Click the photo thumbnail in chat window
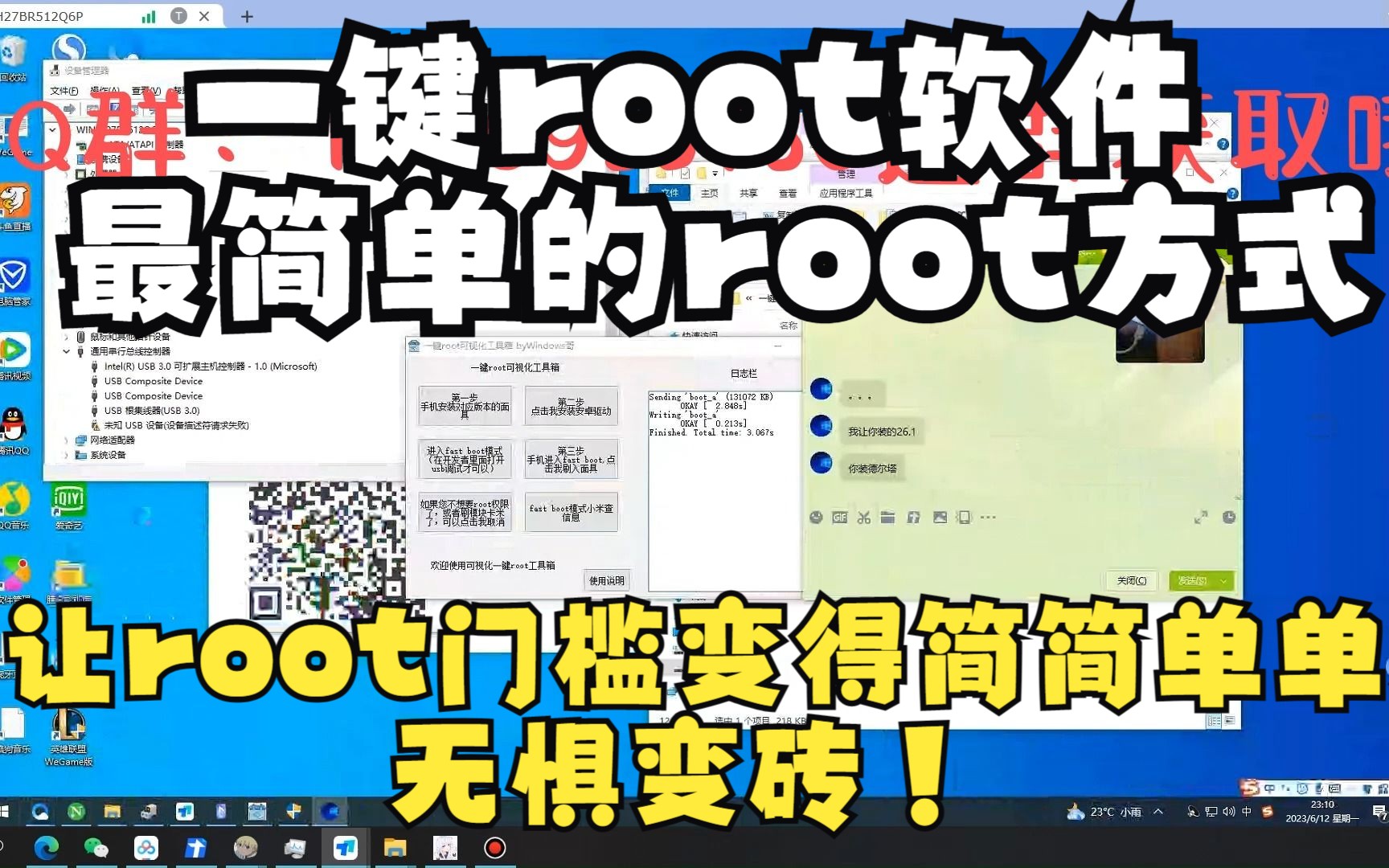Image resolution: width=1389 pixels, height=868 pixels. click(x=1160, y=339)
